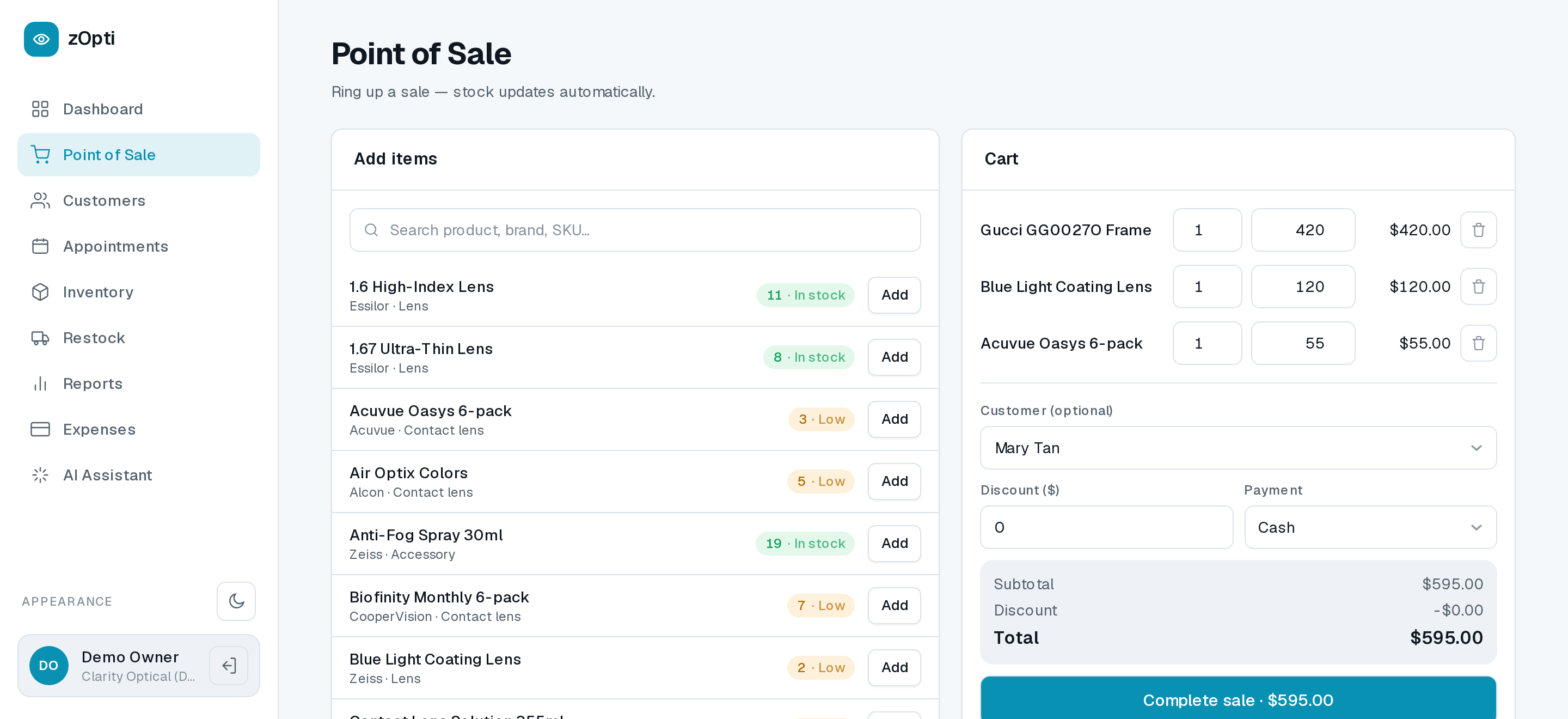The height and width of the screenshot is (719, 1568).
Task: Click the logout icon beside Demo Owner
Action: (229, 666)
